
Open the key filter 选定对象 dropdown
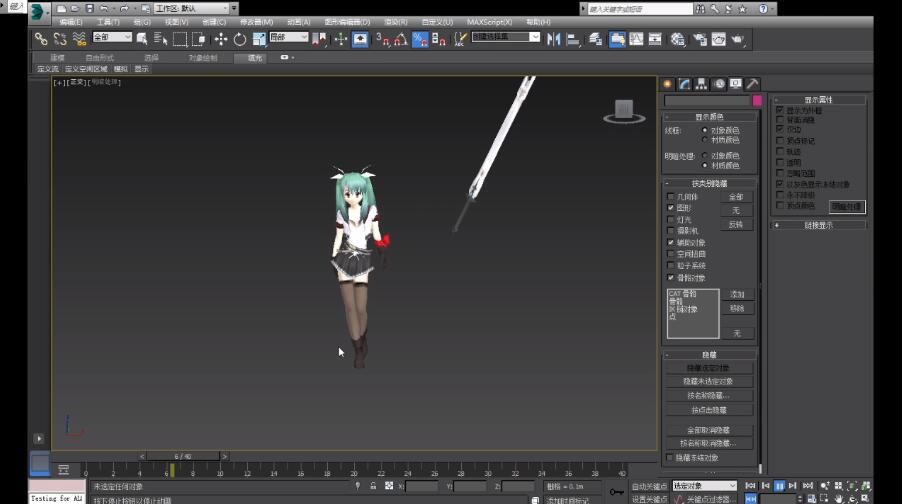tap(705, 486)
